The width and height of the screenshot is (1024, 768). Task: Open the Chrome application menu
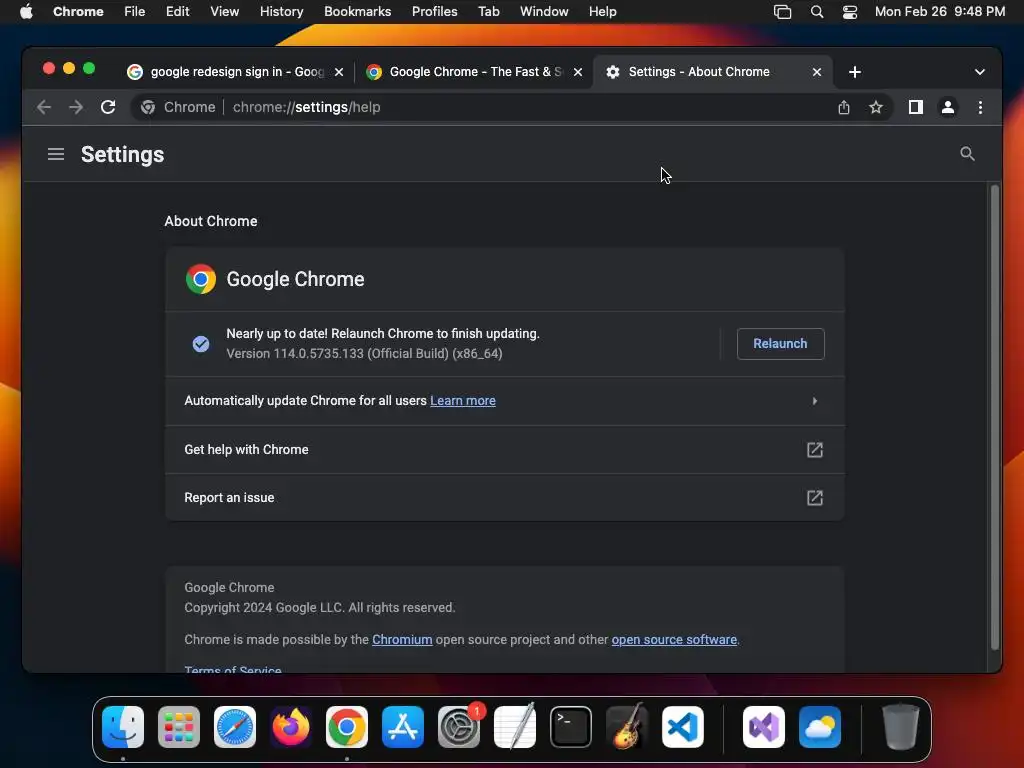(78, 12)
